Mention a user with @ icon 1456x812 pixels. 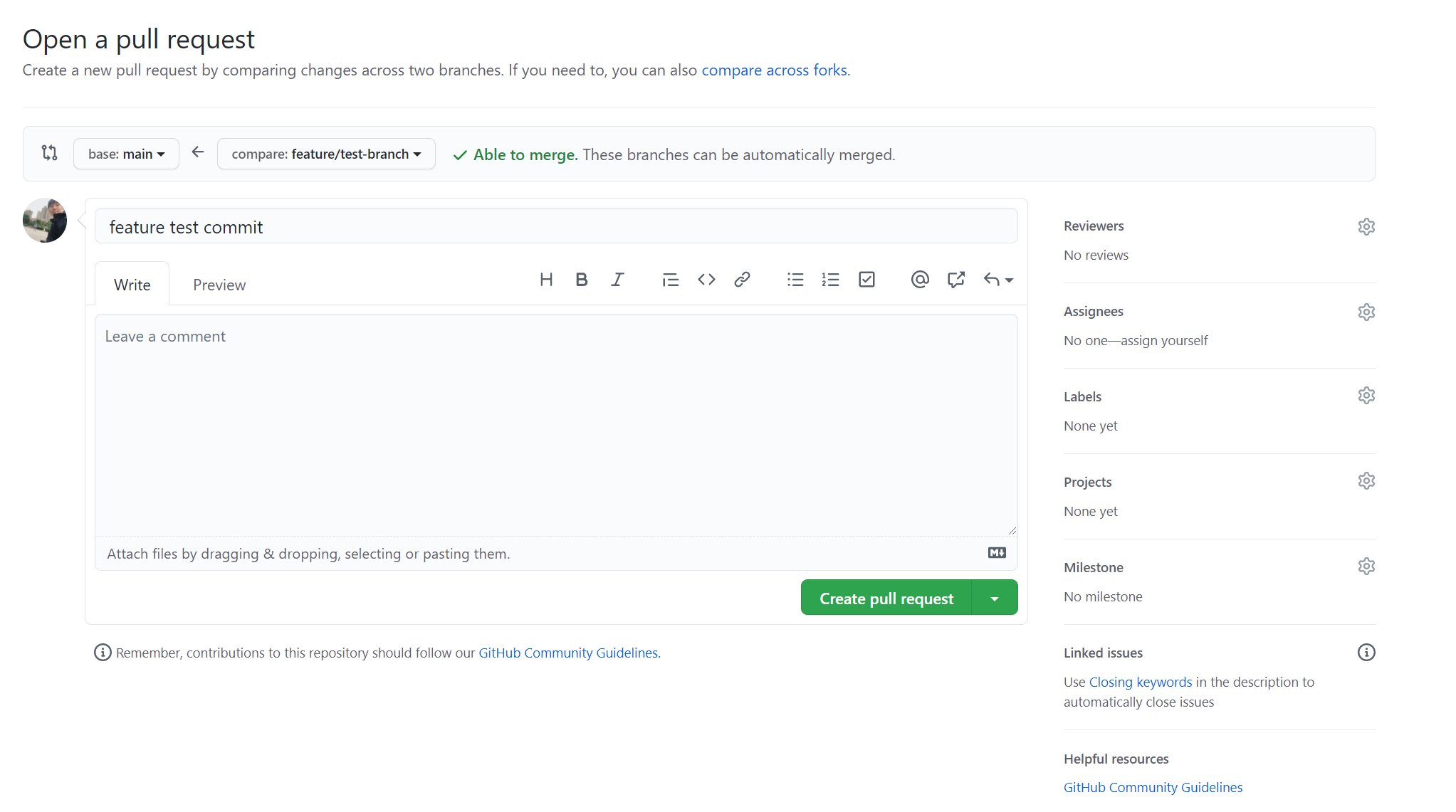[x=920, y=280]
